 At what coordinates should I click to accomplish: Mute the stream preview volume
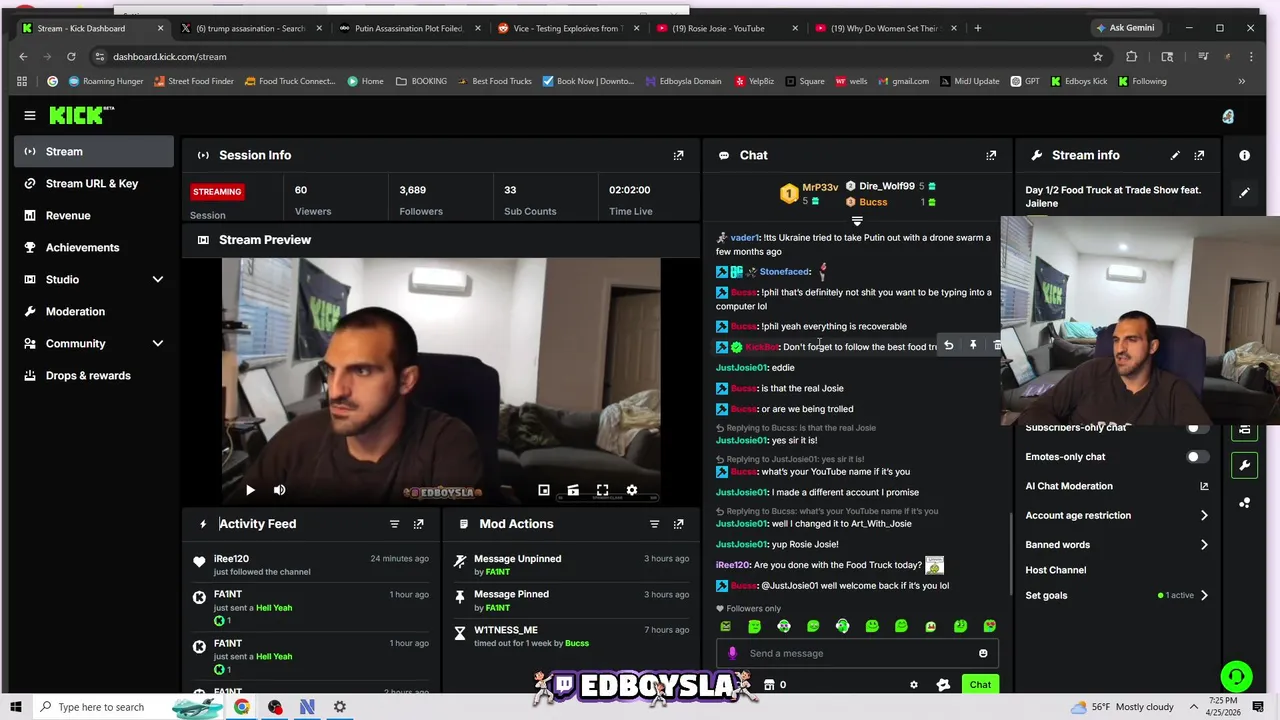click(x=280, y=490)
